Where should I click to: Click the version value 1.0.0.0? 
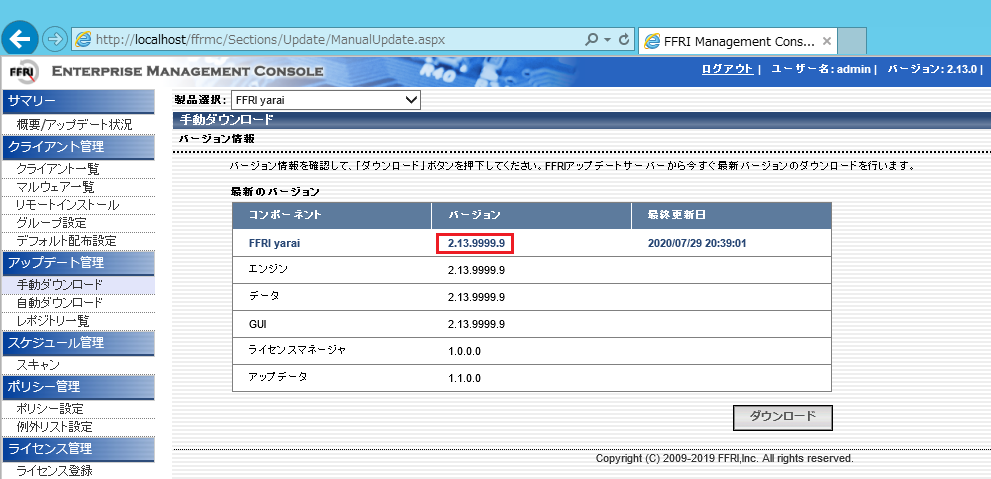[465, 351]
